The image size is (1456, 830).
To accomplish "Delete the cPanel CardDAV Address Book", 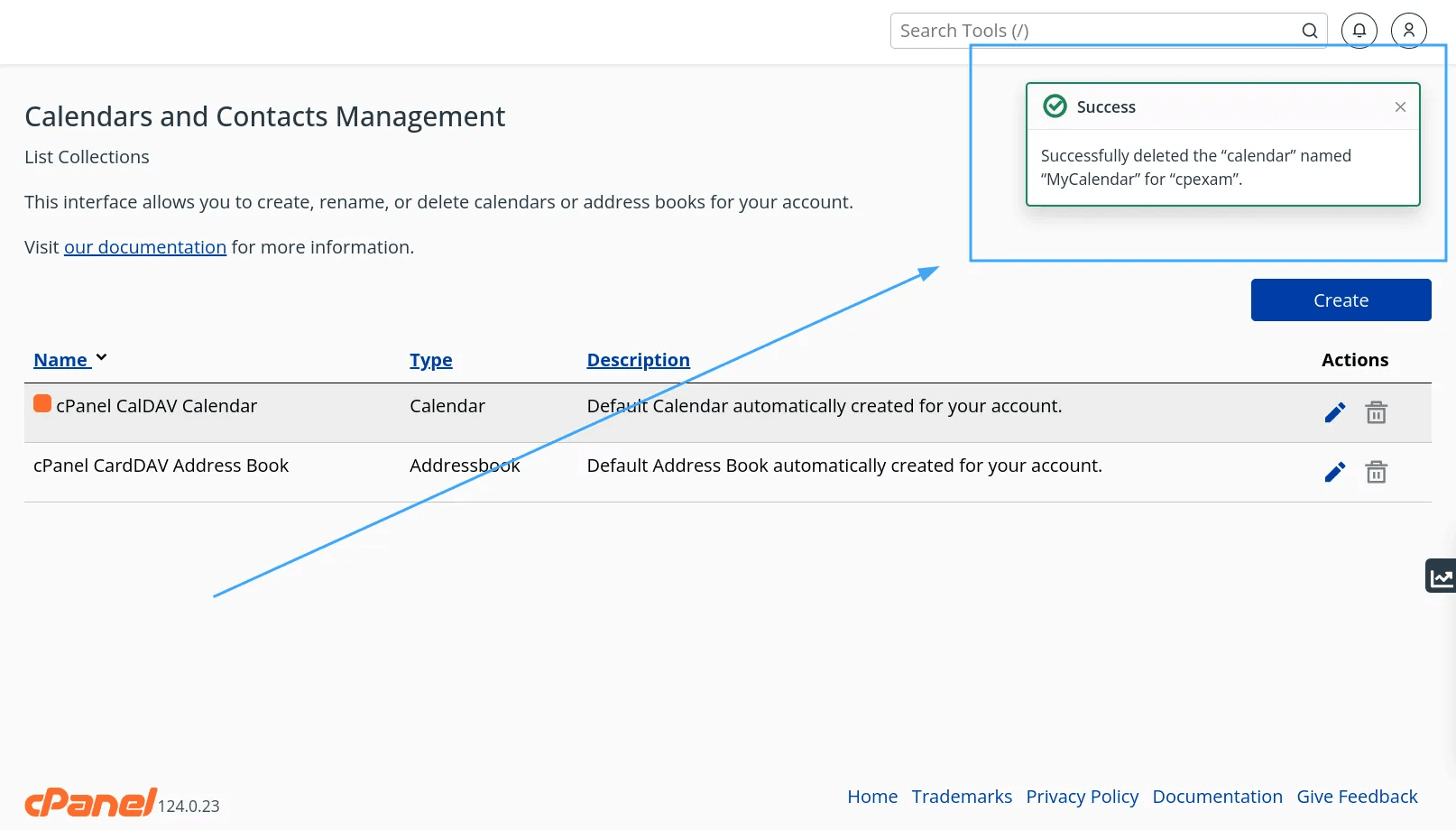I will pyautogui.click(x=1376, y=471).
